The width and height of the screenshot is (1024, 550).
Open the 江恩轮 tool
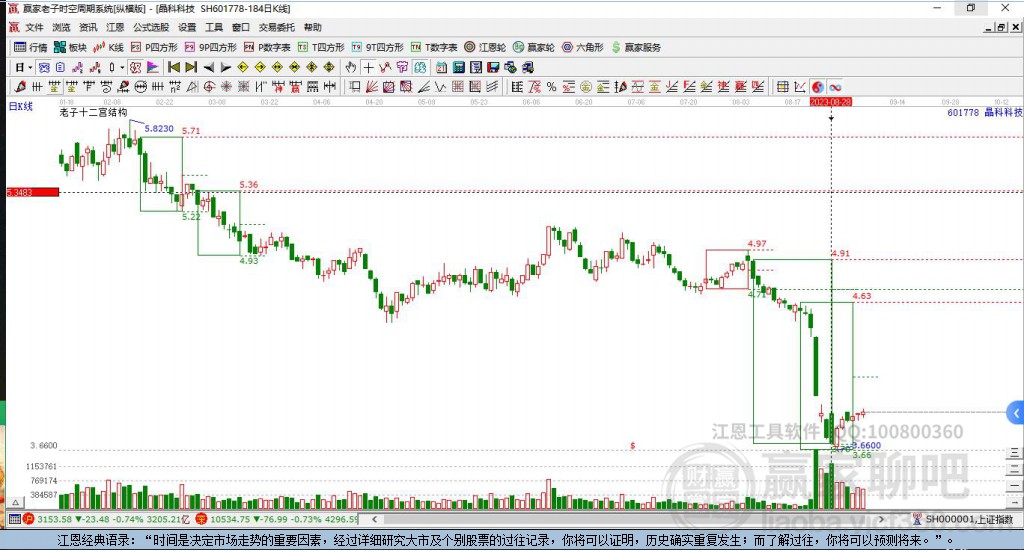[x=485, y=47]
